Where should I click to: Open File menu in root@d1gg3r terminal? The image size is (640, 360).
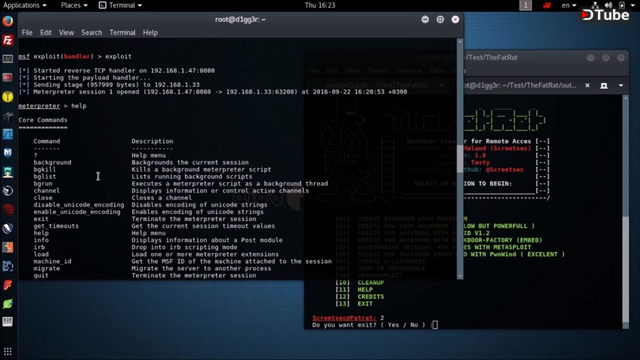click(x=27, y=33)
